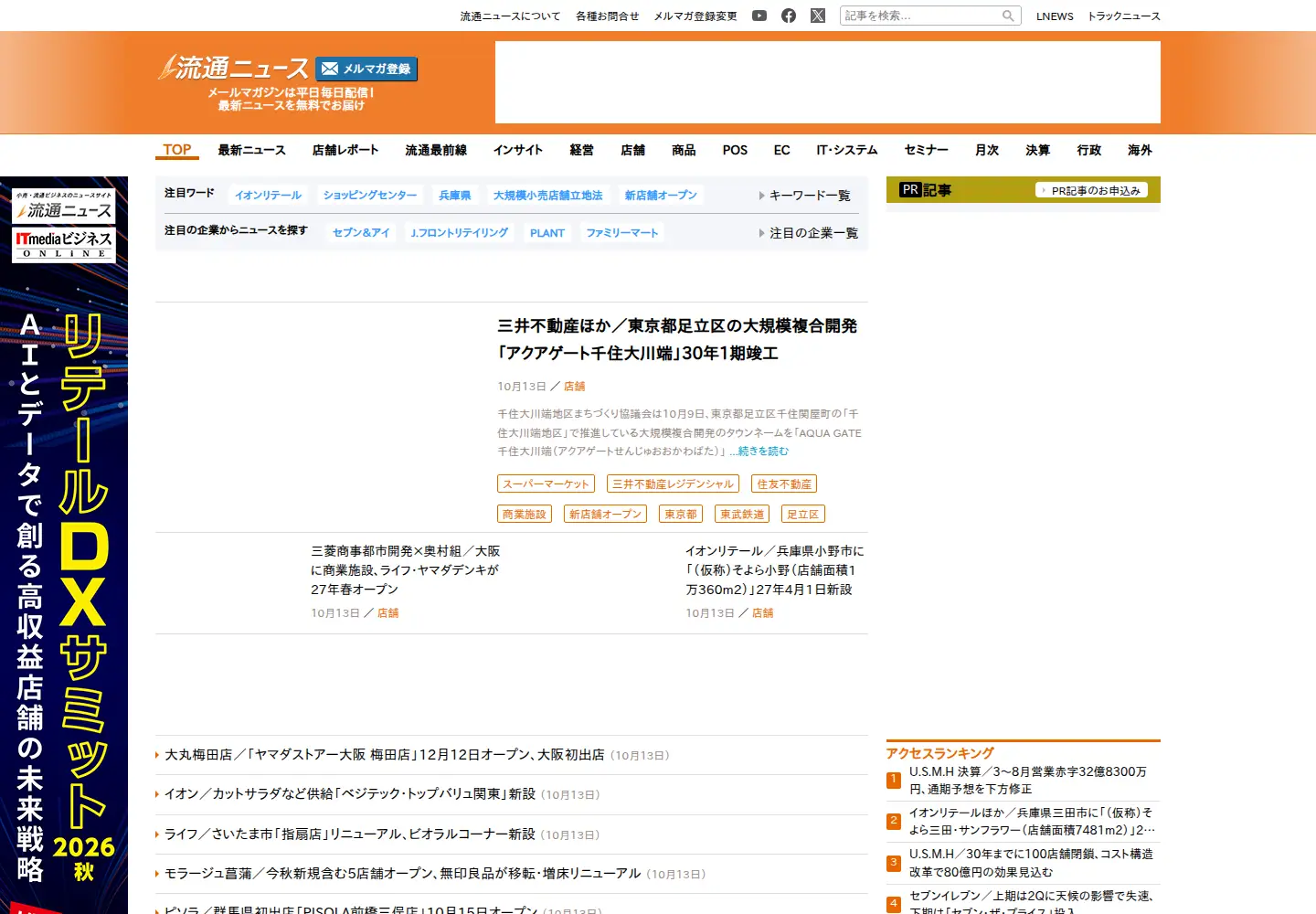
Task: Open ranking item 2 イオンリテールほか 三田市
Action: tap(1032, 821)
